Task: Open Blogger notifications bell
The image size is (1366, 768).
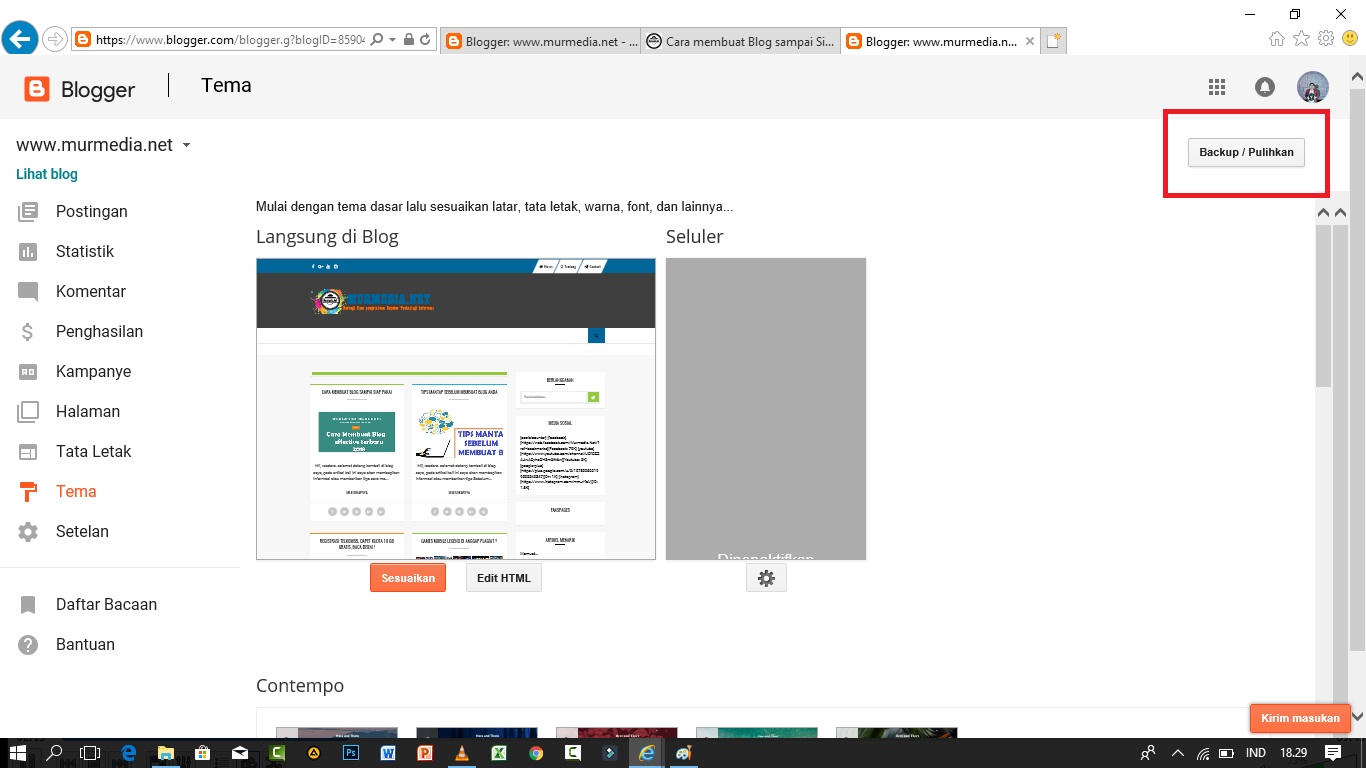Action: coord(1264,87)
